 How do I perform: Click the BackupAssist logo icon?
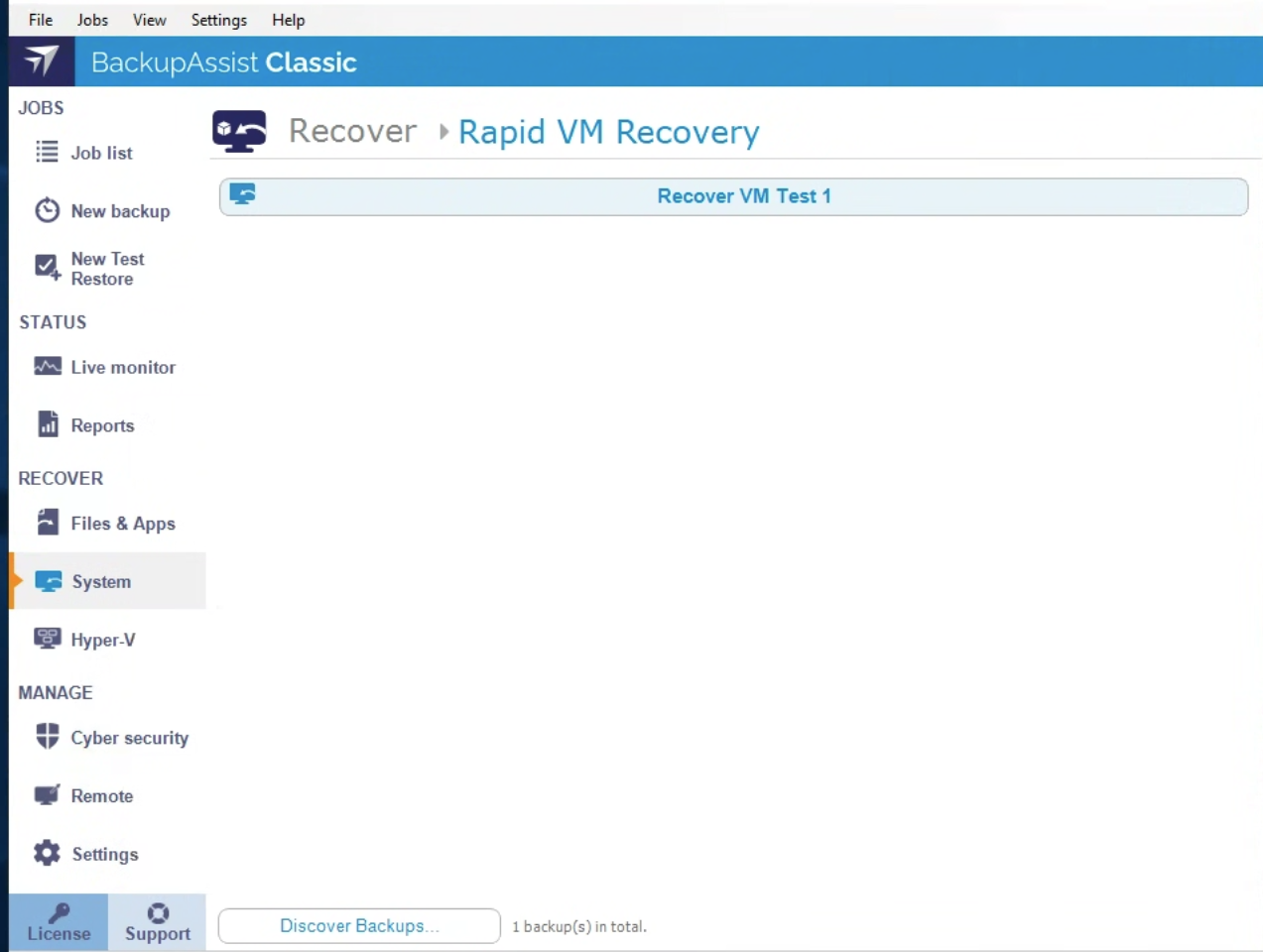pos(42,61)
